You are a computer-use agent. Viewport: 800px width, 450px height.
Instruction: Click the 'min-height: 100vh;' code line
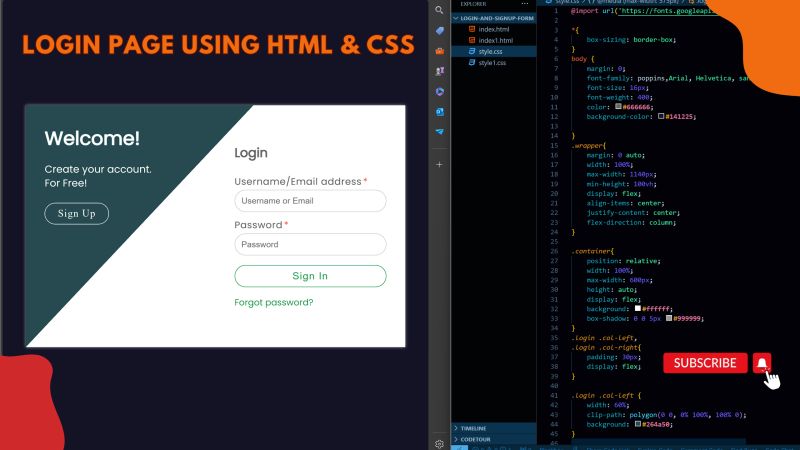[x=621, y=184]
